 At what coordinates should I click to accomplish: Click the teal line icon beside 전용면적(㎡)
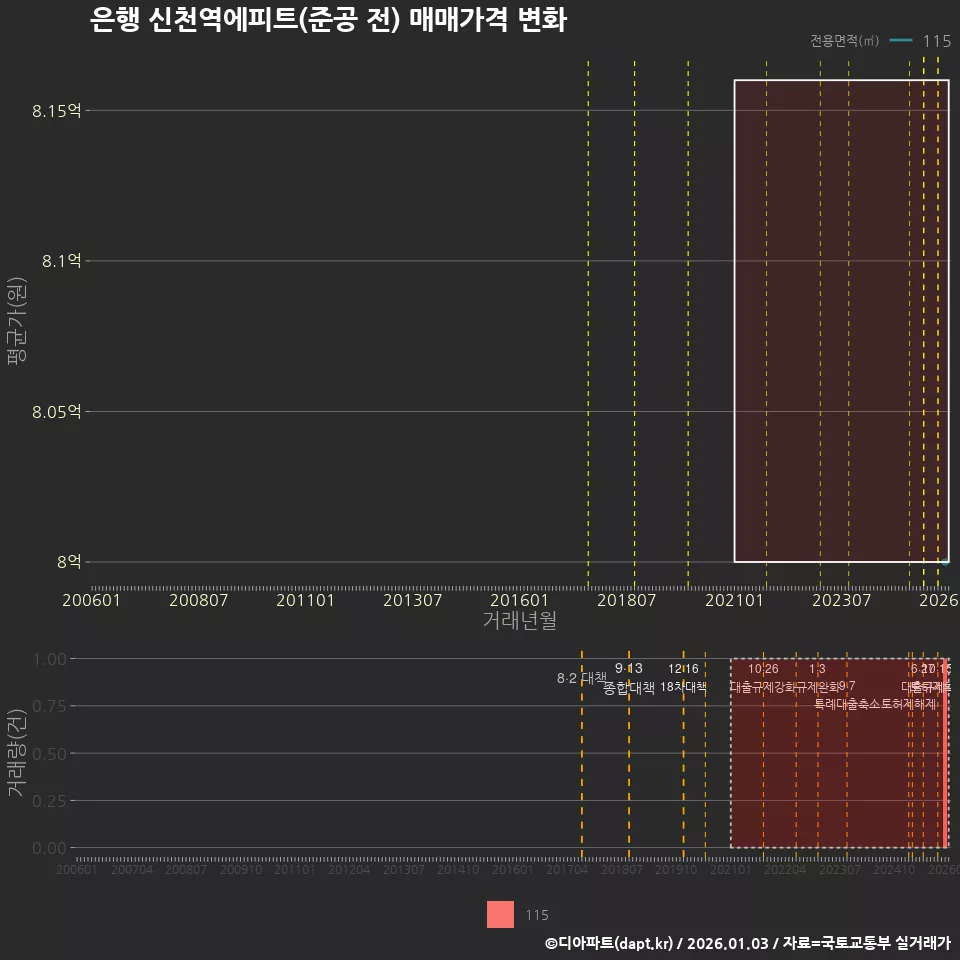pos(898,42)
